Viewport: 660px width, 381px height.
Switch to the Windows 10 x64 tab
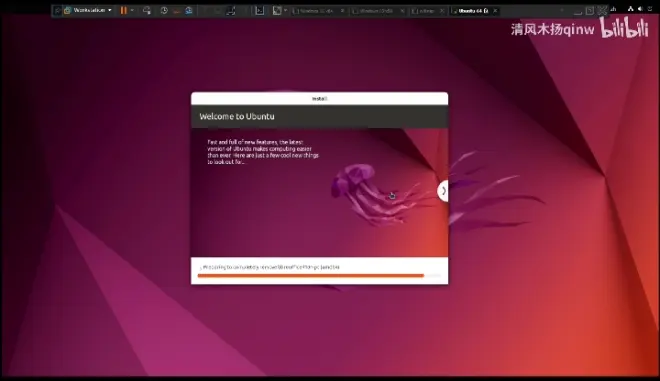(316, 11)
